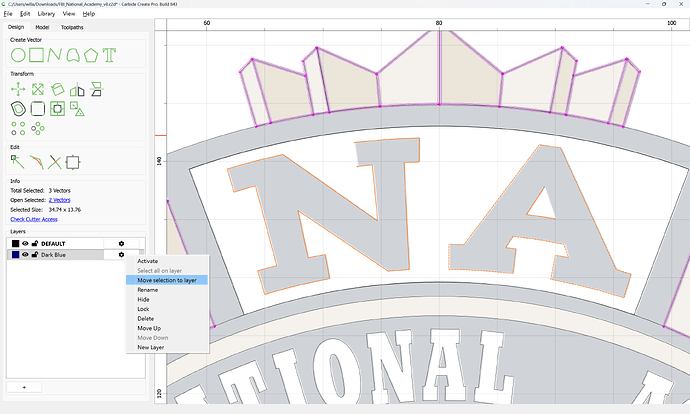Viewport: 690px width, 414px height.
Task: Click the Mirror across vertical axis tool
Action: (77, 89)
